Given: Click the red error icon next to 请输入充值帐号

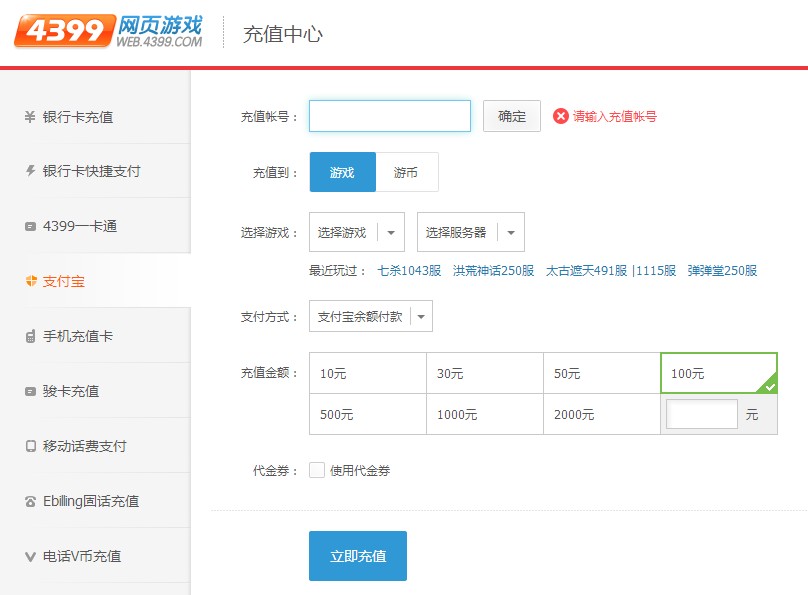Looking at the screenshot, I should click(x=561, y=116).
